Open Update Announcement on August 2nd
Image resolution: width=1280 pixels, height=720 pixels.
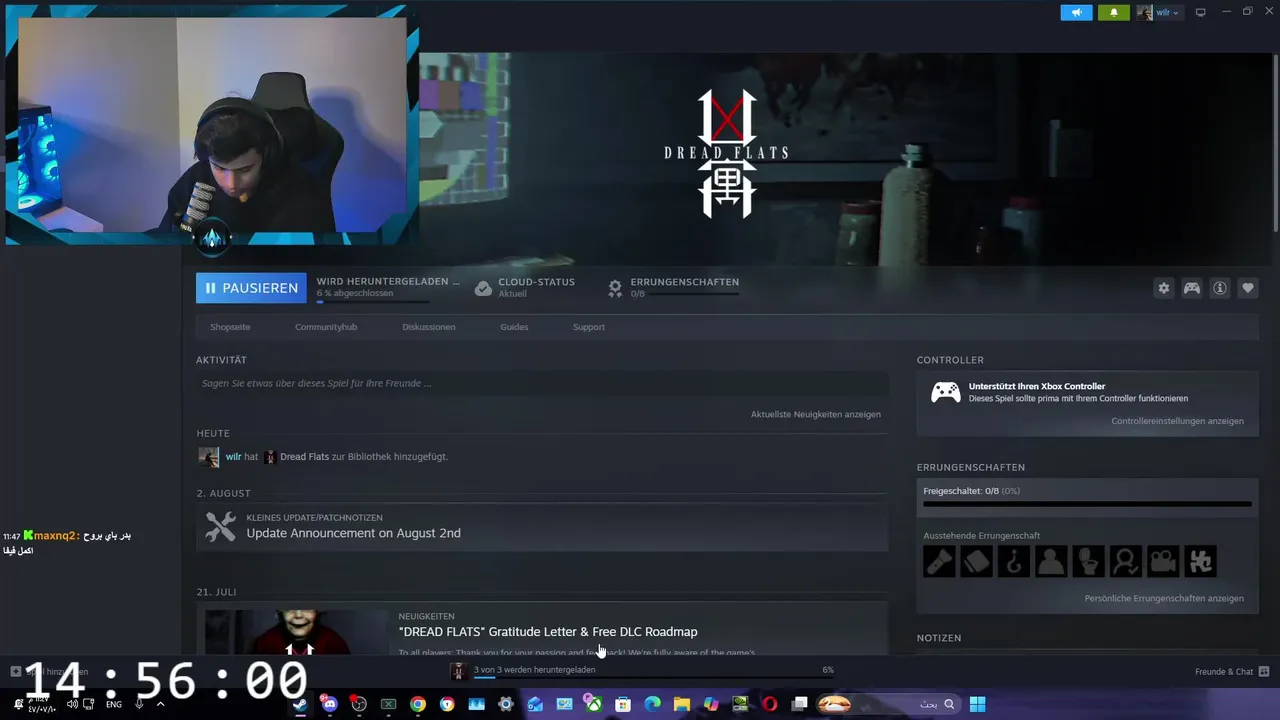(x=354, y=533)
